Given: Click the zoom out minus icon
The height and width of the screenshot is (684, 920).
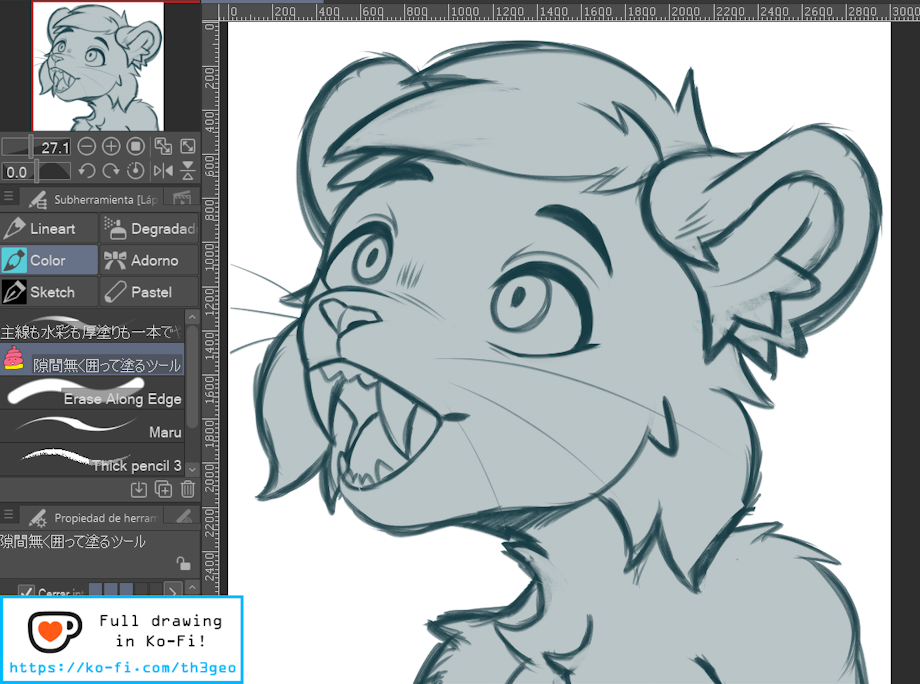Looking at the screenshot, I should [87, 147].
